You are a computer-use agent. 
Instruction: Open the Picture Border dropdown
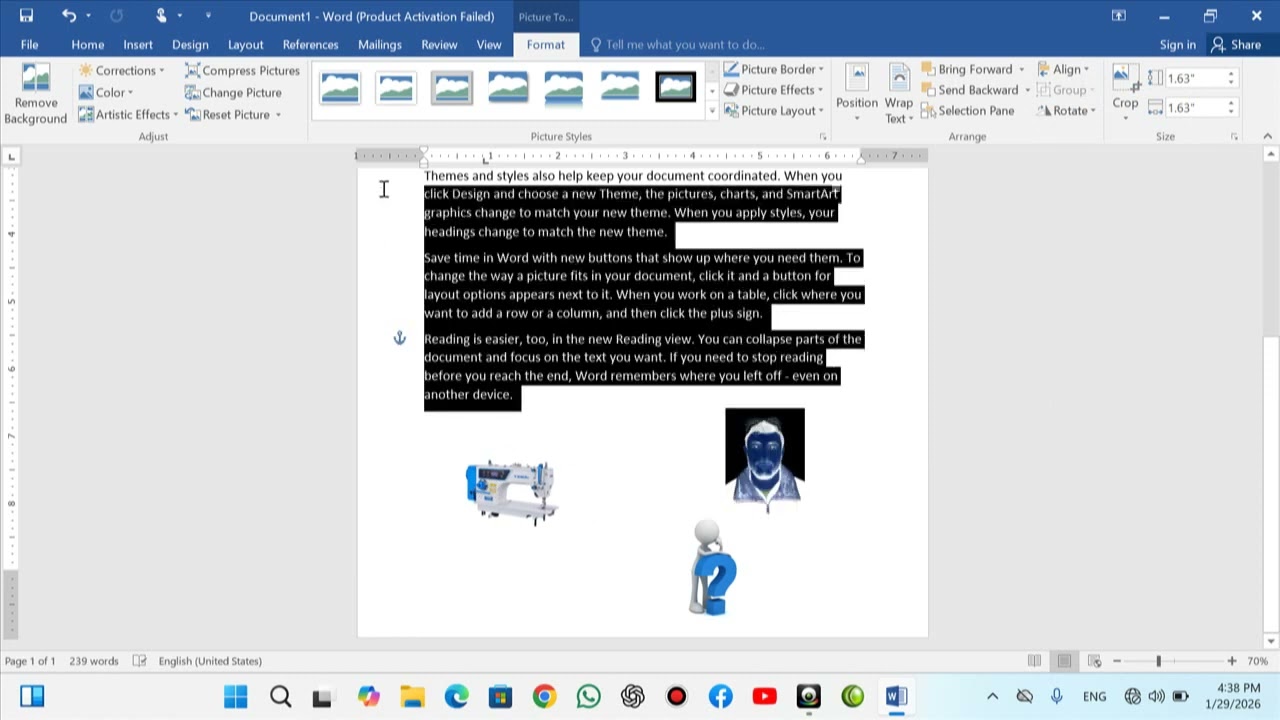tap(773, 69)
